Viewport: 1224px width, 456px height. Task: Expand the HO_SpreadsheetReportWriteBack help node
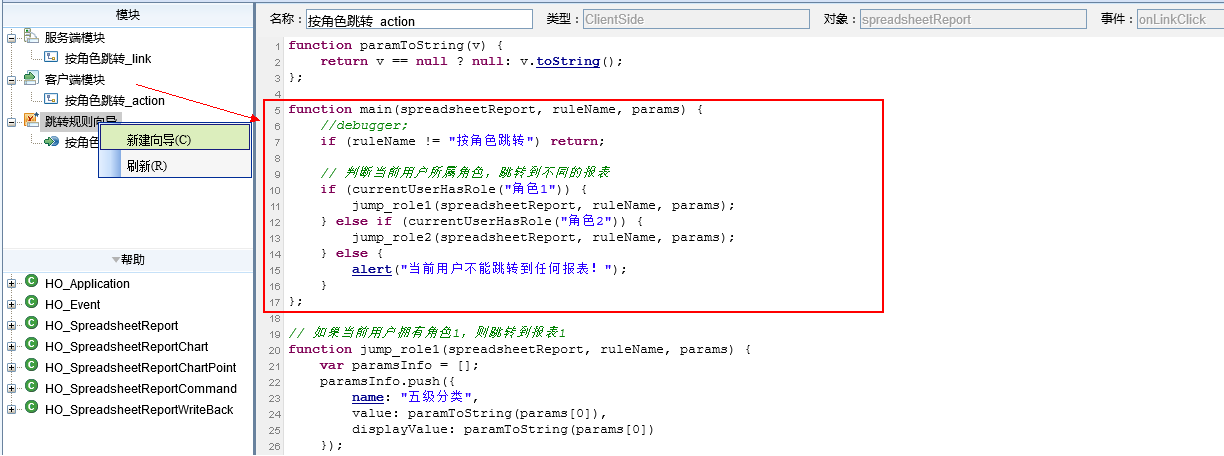[12, 410]
